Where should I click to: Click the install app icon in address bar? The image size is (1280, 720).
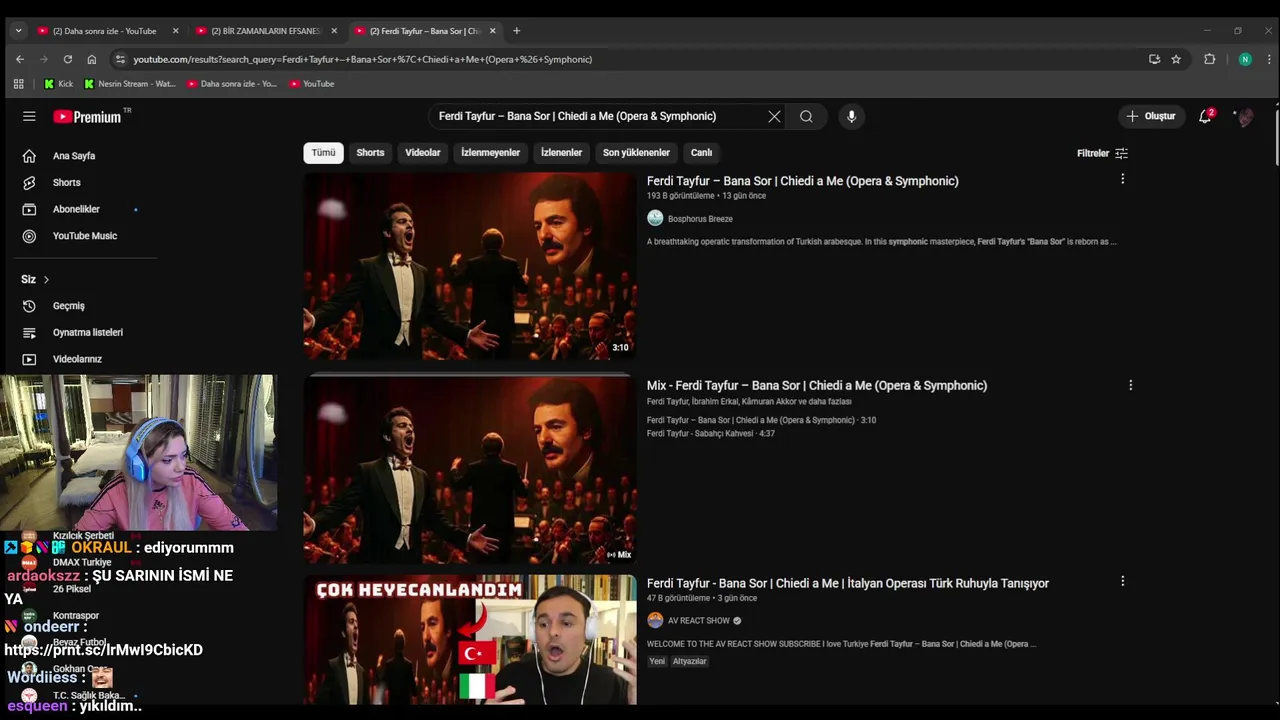click(x=1154, y=59)
